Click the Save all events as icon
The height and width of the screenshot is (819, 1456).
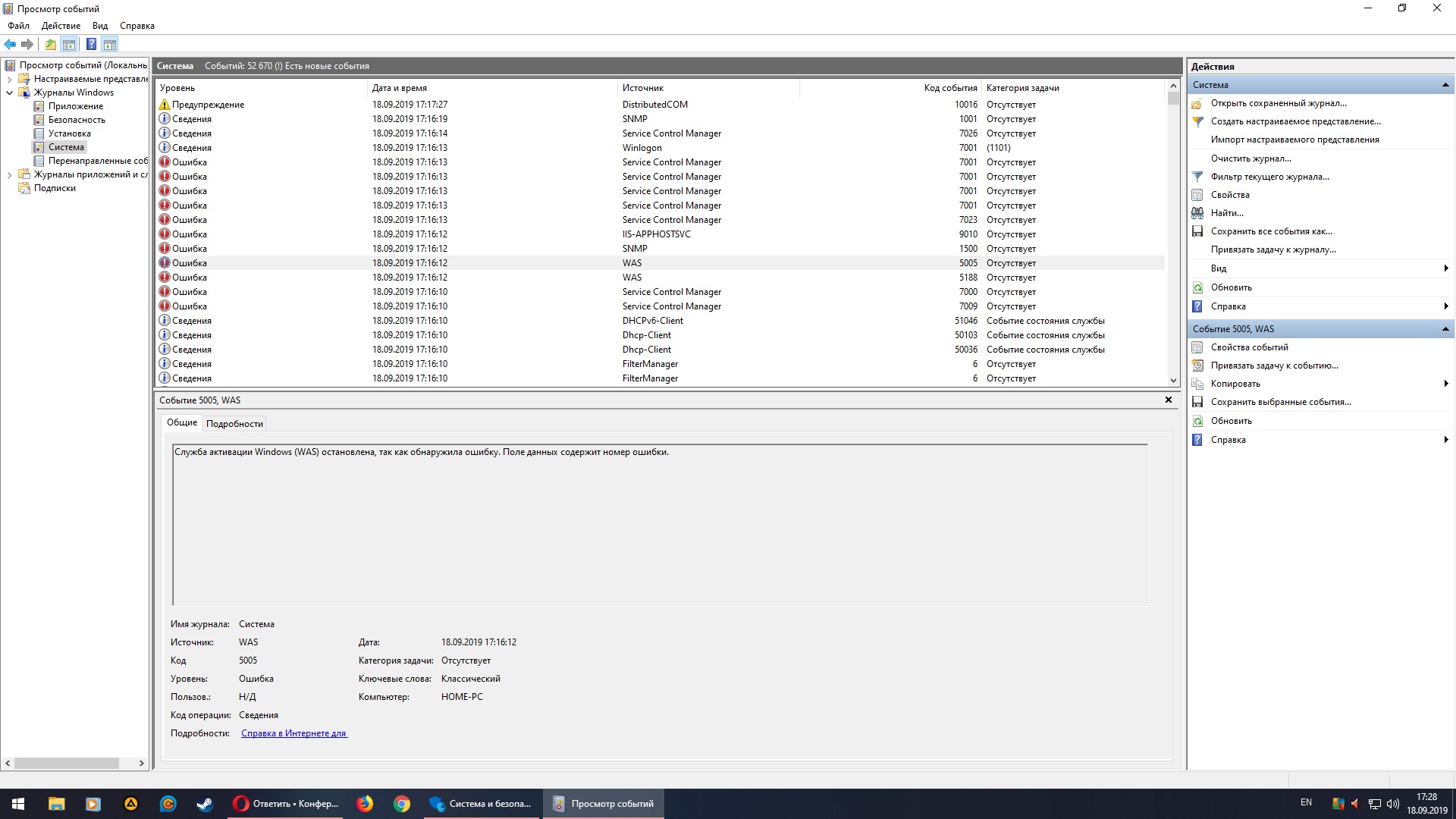tap(1197, 231)
